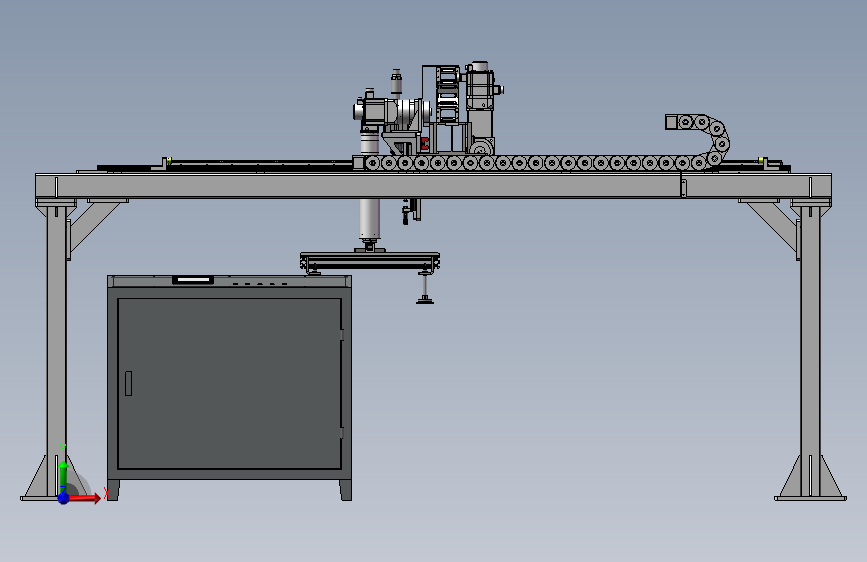Select the dark gray cabinet door panel
This screenshot has width=867, height=562.
(229, 384)
